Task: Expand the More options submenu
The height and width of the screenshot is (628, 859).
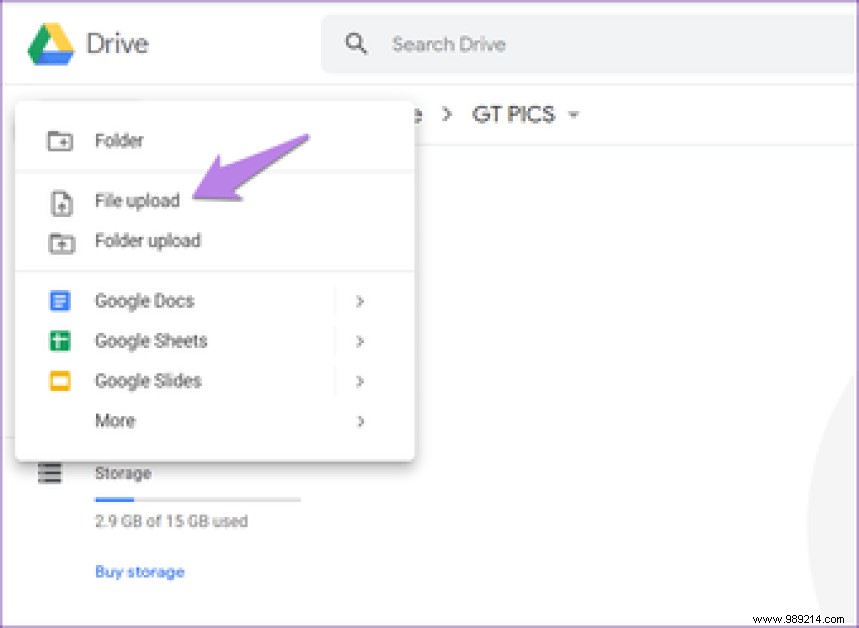Action: pos(360,420)
